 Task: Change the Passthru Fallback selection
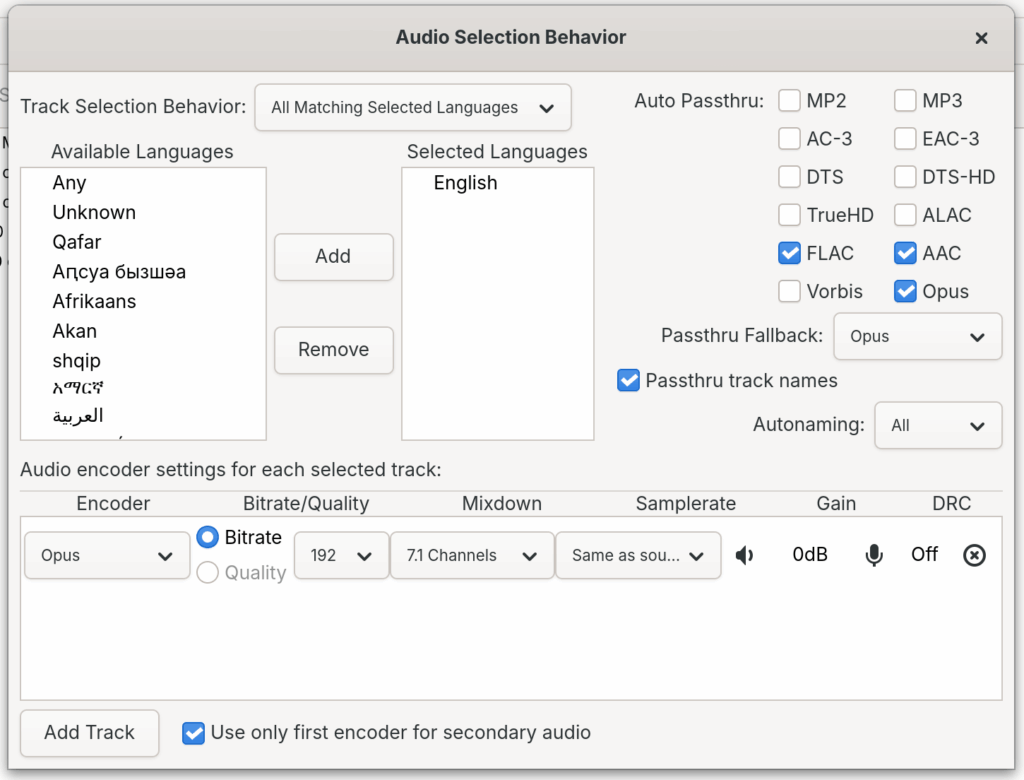[917, 337]
